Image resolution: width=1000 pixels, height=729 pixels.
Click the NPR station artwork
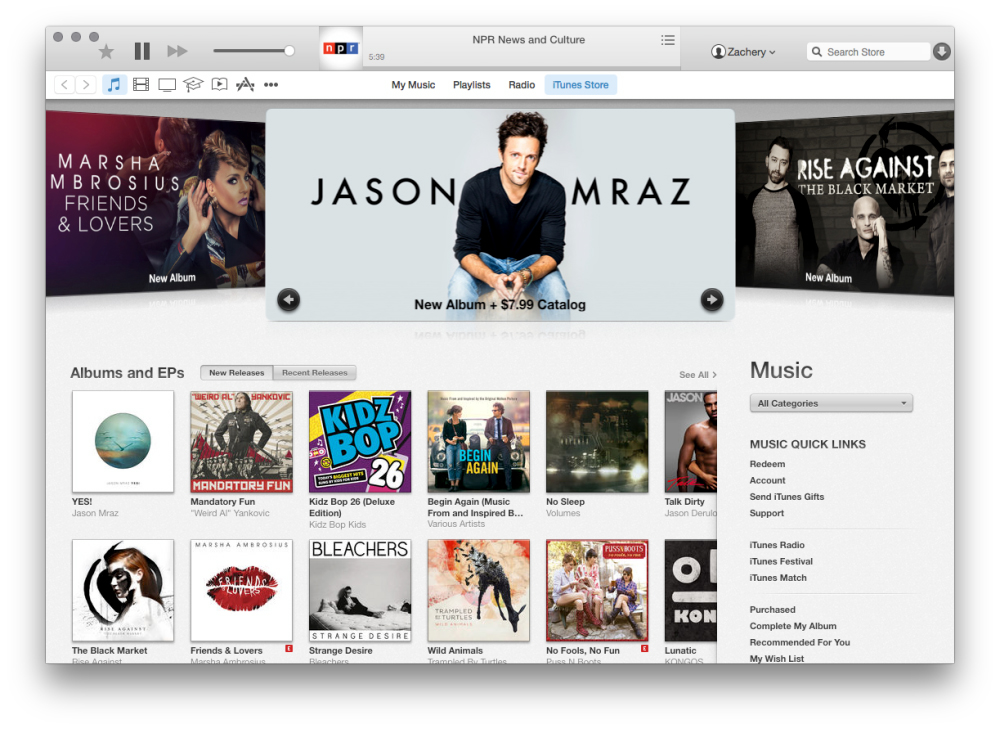341,48
